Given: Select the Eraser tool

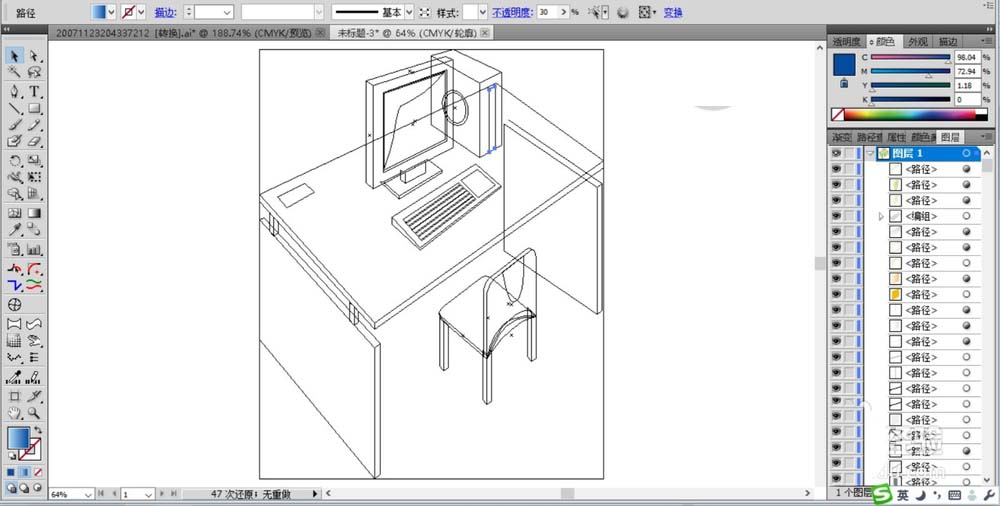Looking at the screenshot, I should tap(34, 141).
